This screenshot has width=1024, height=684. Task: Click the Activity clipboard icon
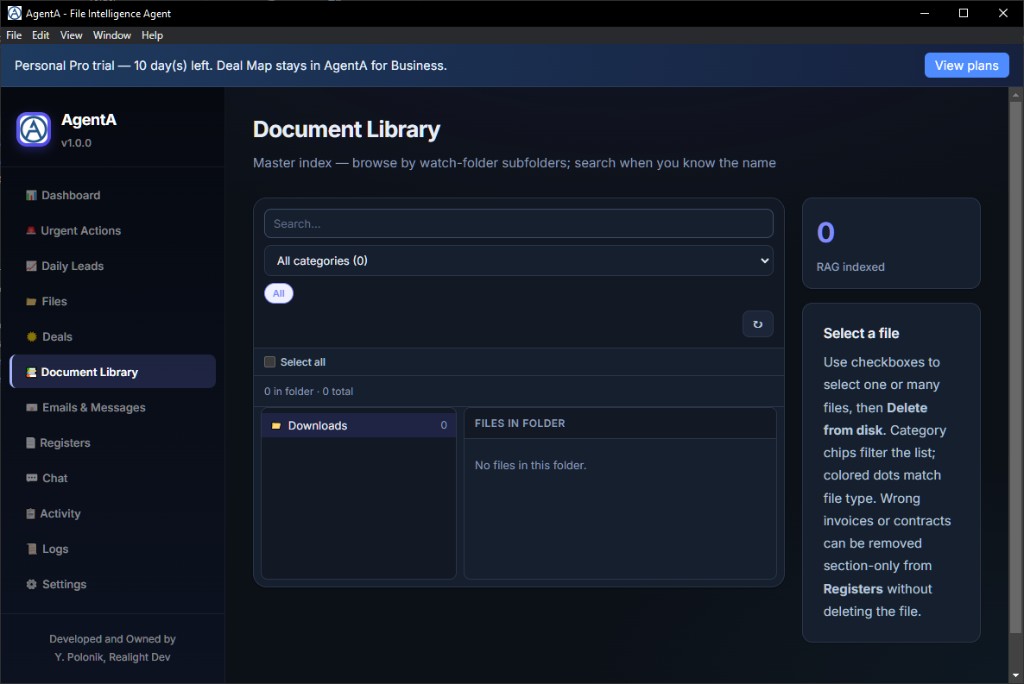(x=30, y=513)
